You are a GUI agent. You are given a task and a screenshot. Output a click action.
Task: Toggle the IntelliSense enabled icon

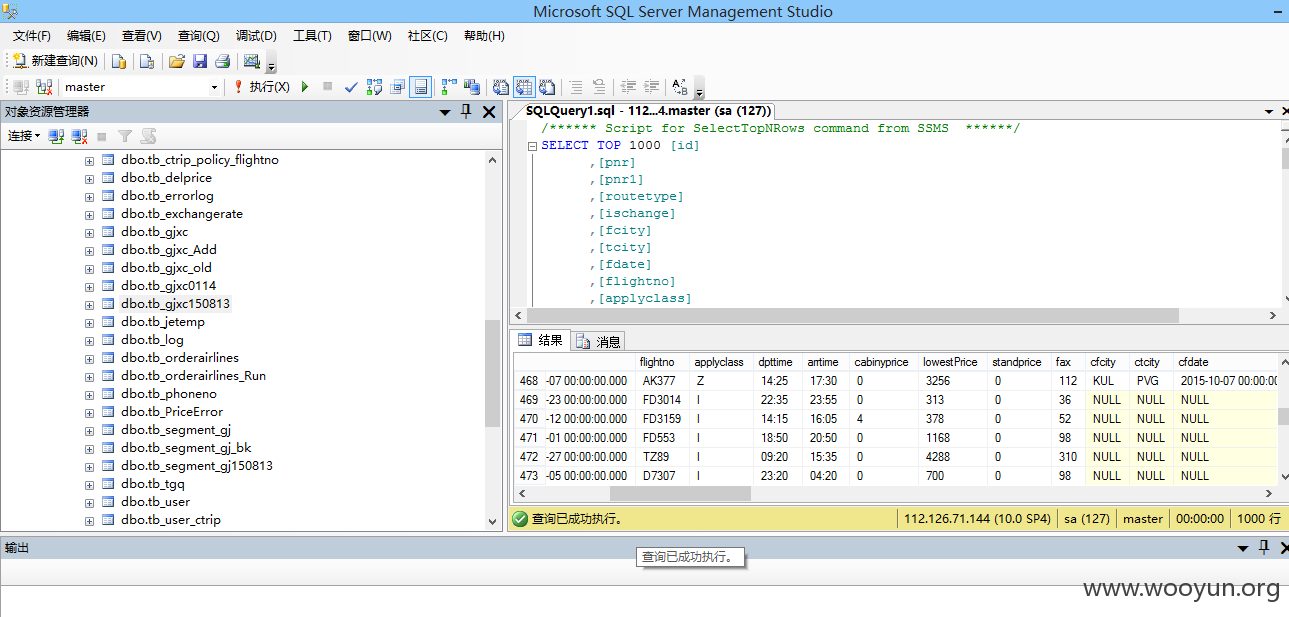tap(421, 87)
